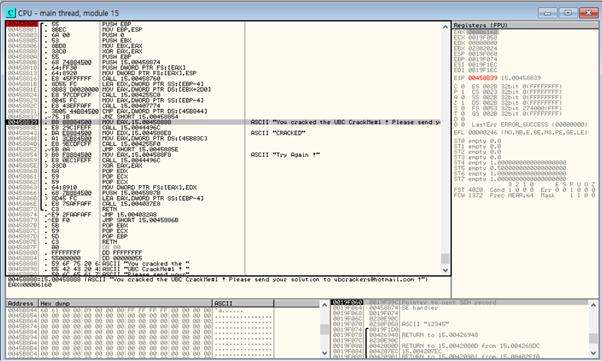
Task: Click hex dump pane scroll down arrow
Action: [x=324, y=353]
